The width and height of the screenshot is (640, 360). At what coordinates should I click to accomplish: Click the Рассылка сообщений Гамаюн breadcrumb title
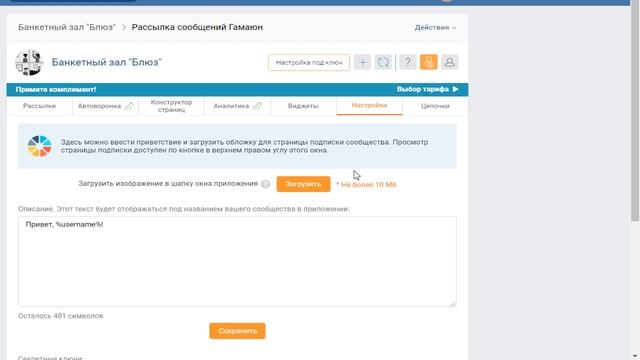[x=197, y=27]
